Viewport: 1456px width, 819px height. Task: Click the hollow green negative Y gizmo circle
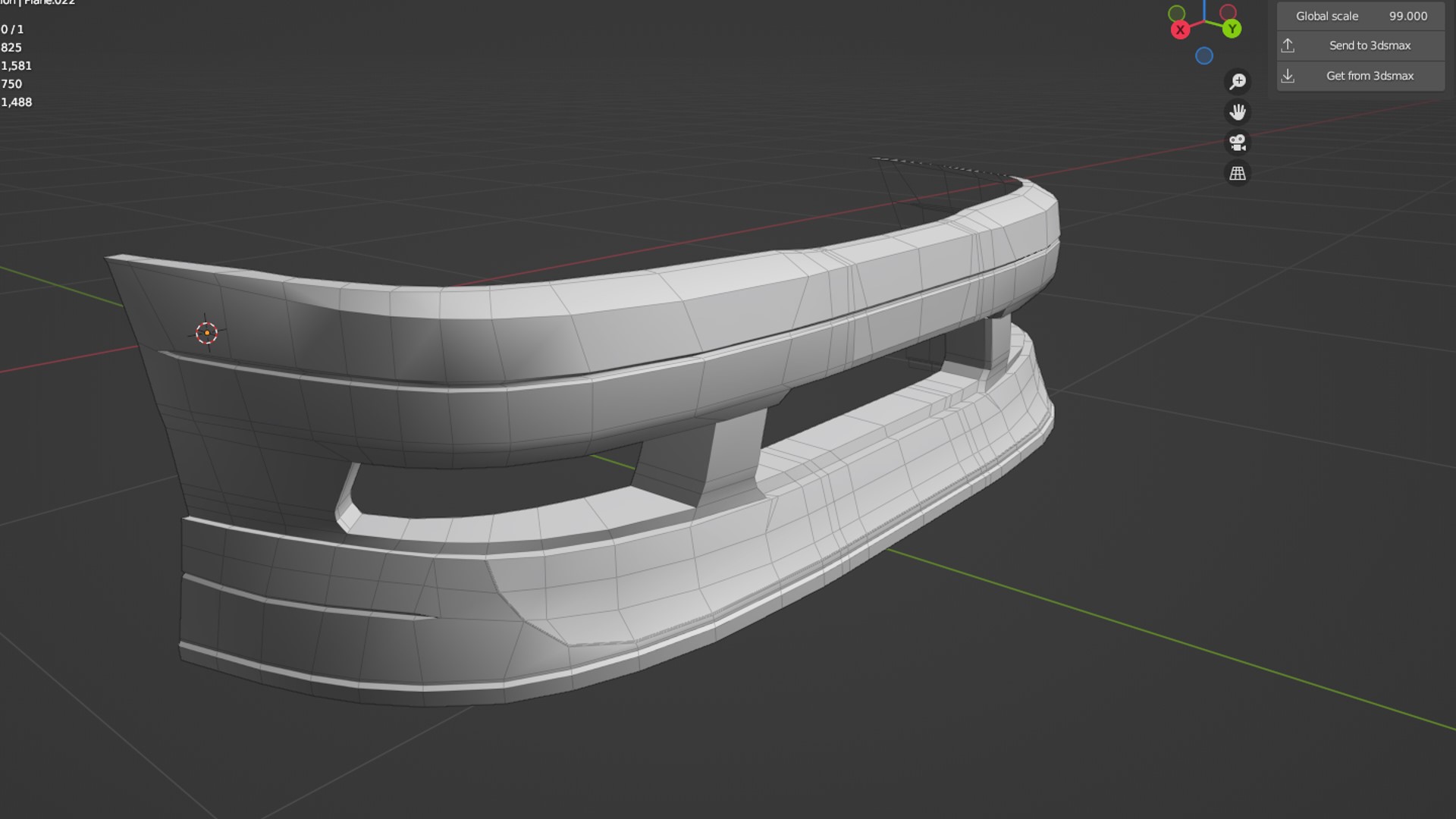point(1177,13)
